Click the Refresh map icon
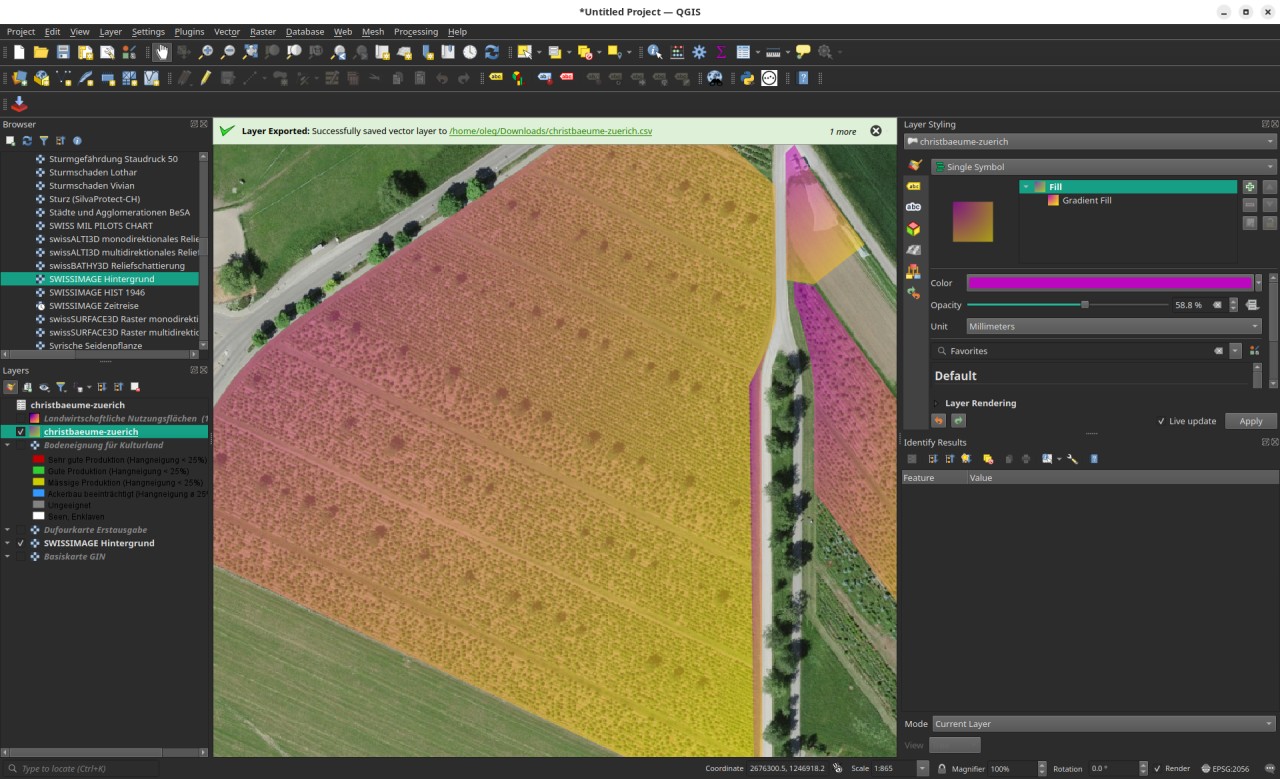The height and width of the screenshot is (779, 1280). (491, 52)
